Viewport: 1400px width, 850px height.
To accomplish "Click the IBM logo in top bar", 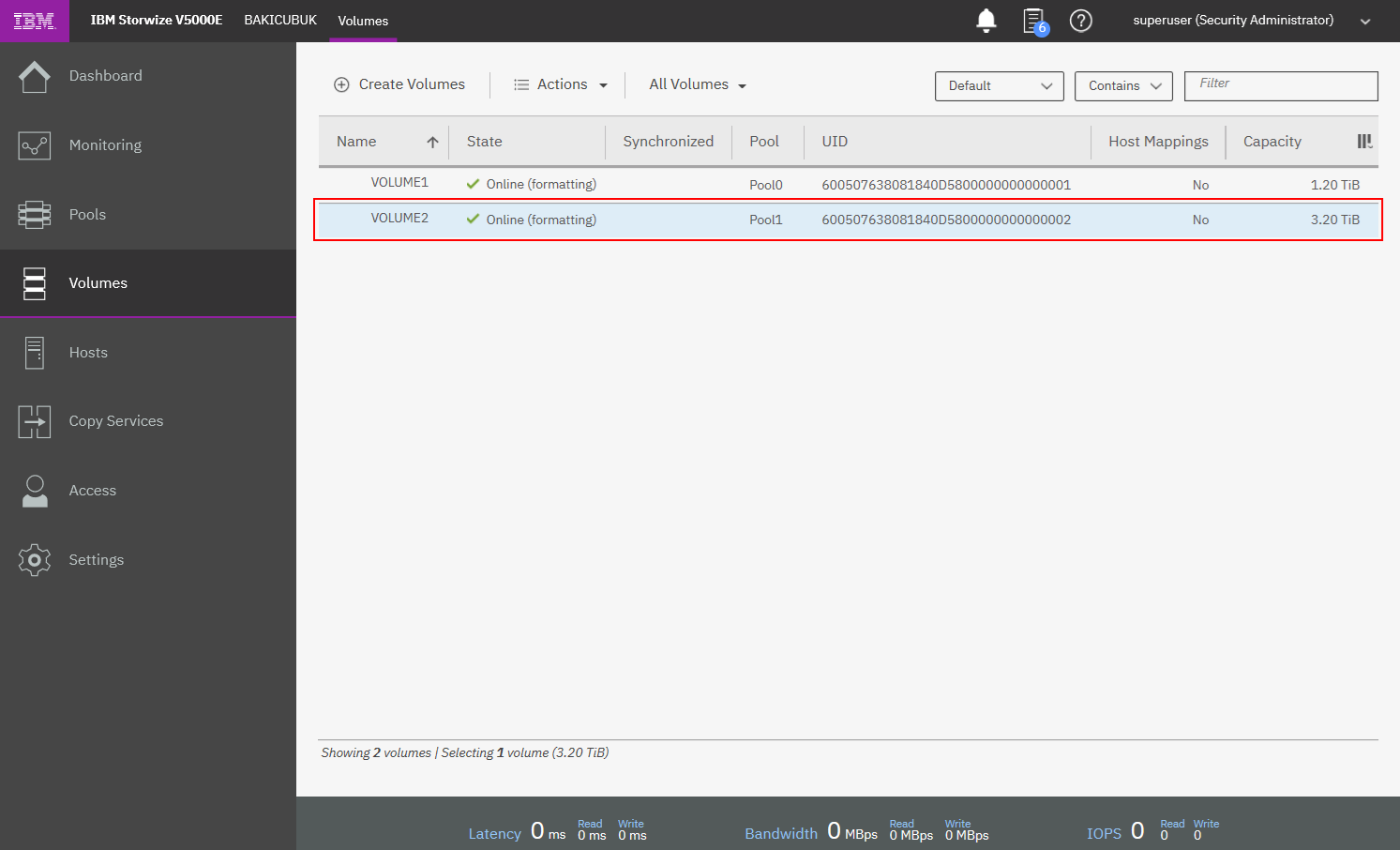I will (x=34, y=21).
